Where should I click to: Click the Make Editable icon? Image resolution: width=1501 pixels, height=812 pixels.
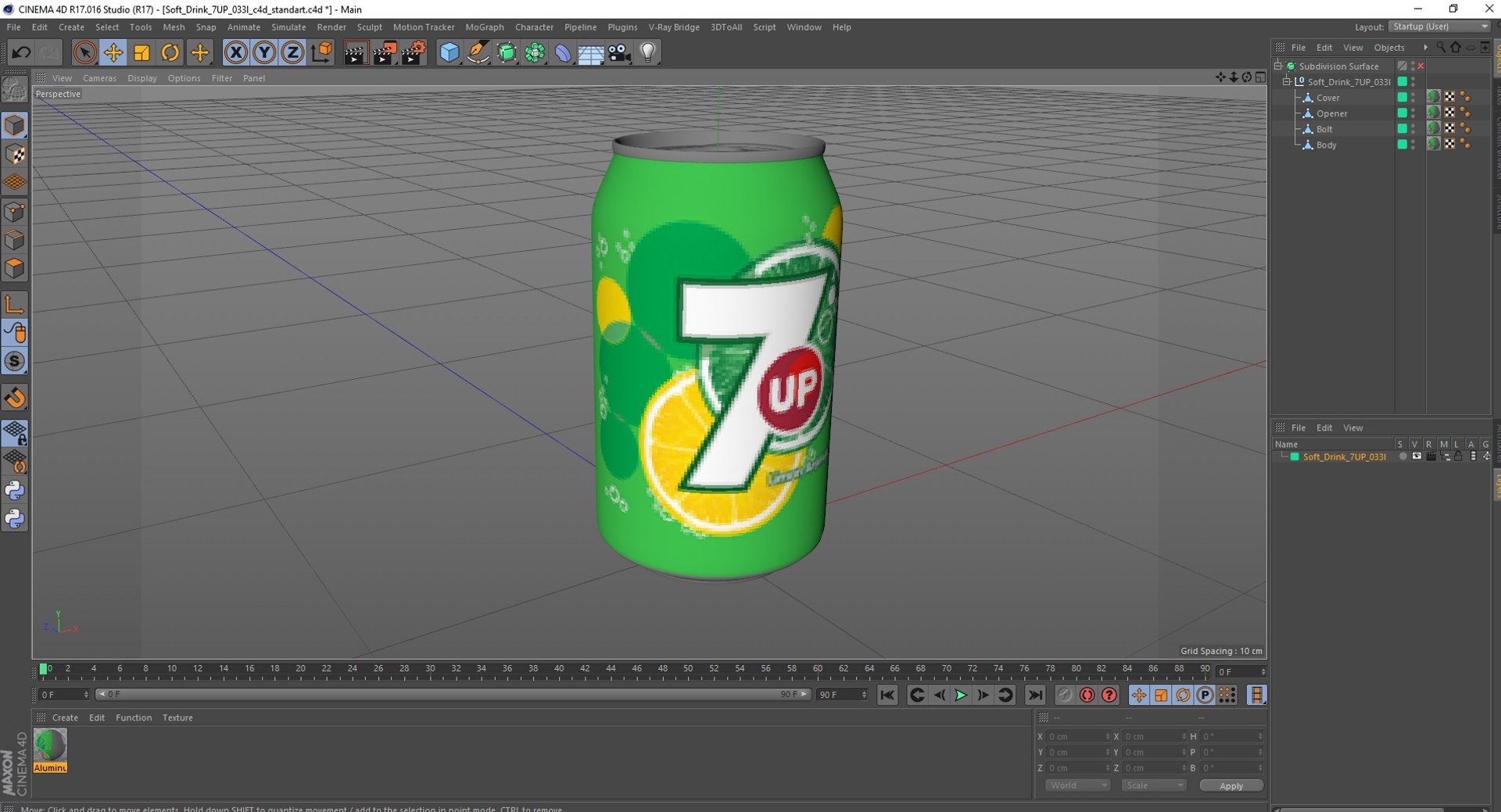pyautogui.click(x=15, y=91)
